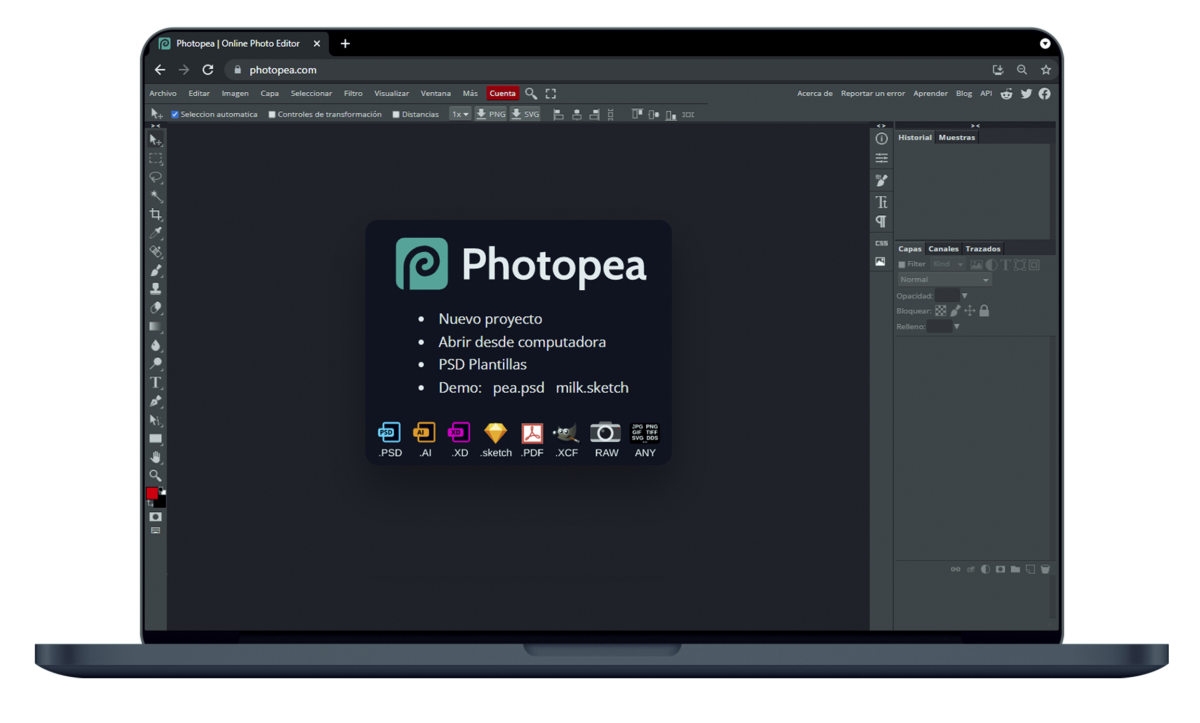Select the Magic Wand tool
1200x723 pixels.
(x=155, y=196)
